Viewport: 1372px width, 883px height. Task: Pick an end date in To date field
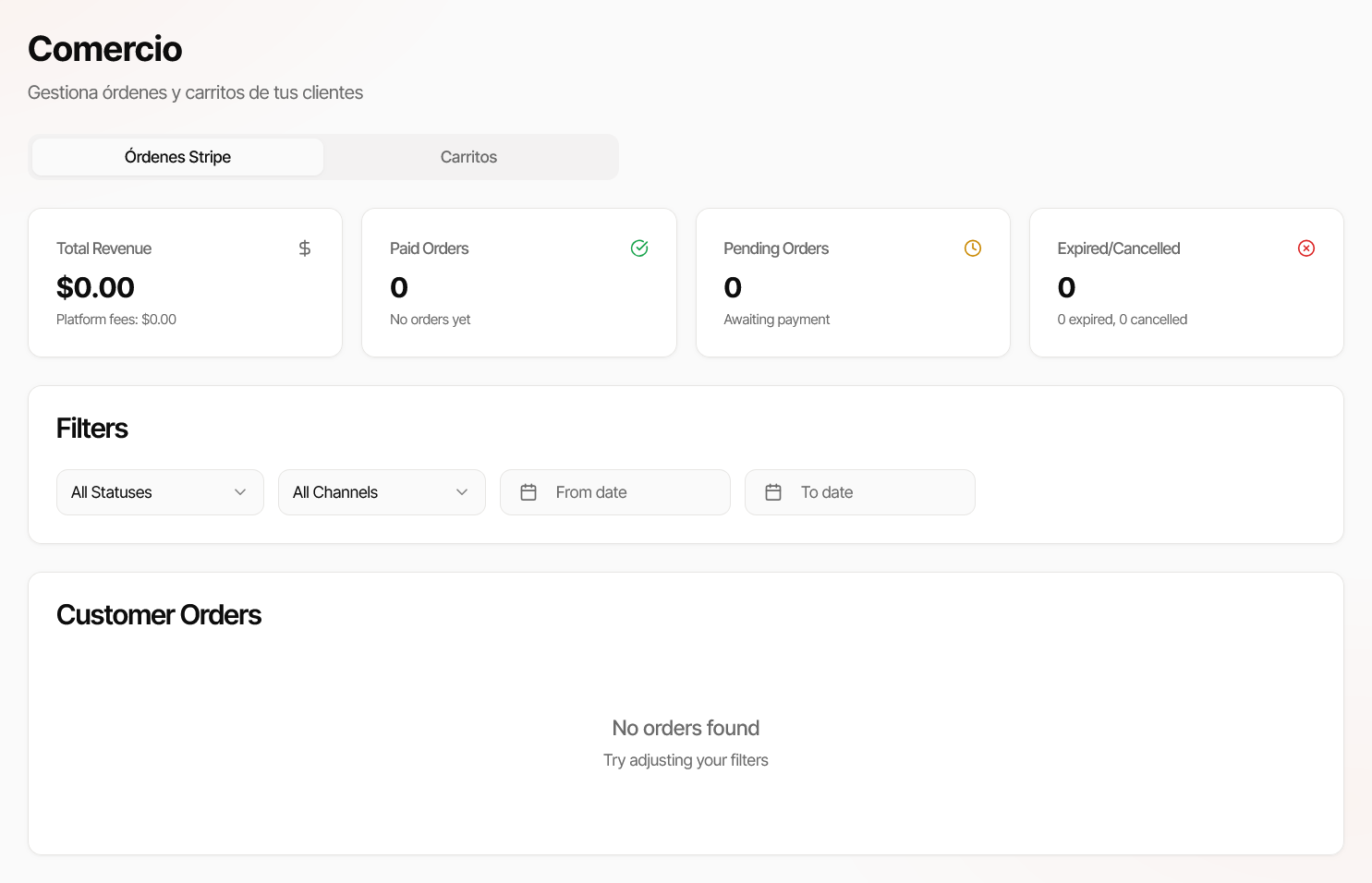point(860,492)
